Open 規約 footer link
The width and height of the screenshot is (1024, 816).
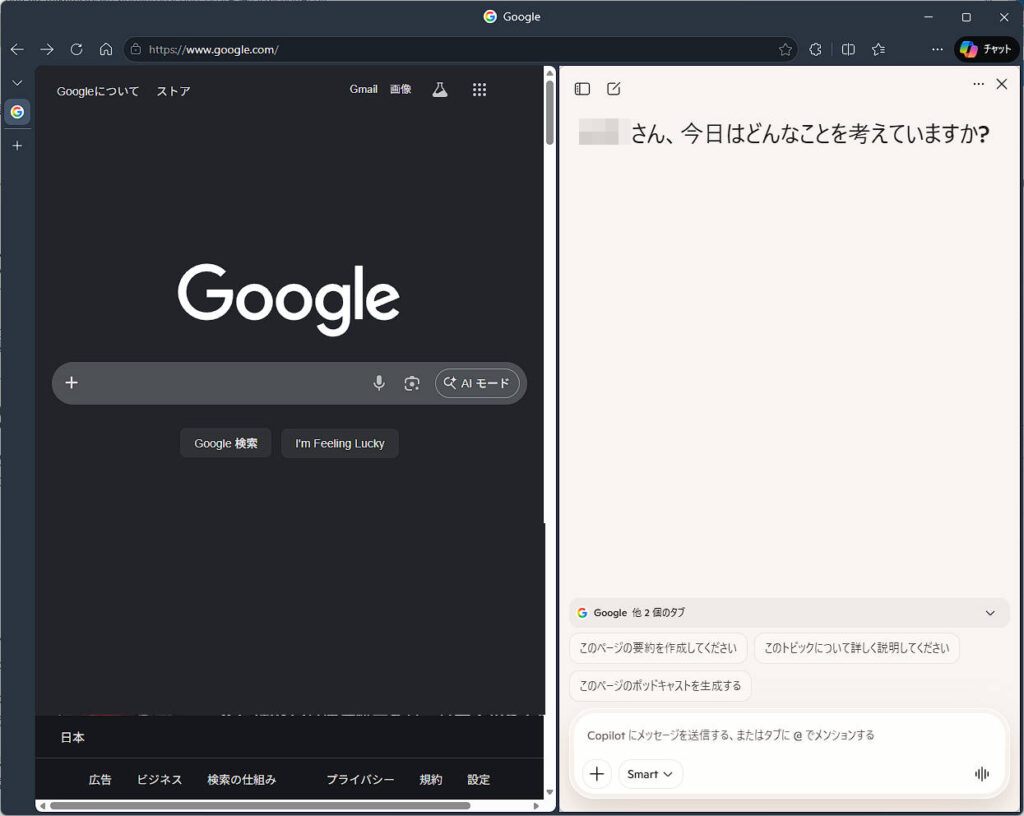[430, 779]
